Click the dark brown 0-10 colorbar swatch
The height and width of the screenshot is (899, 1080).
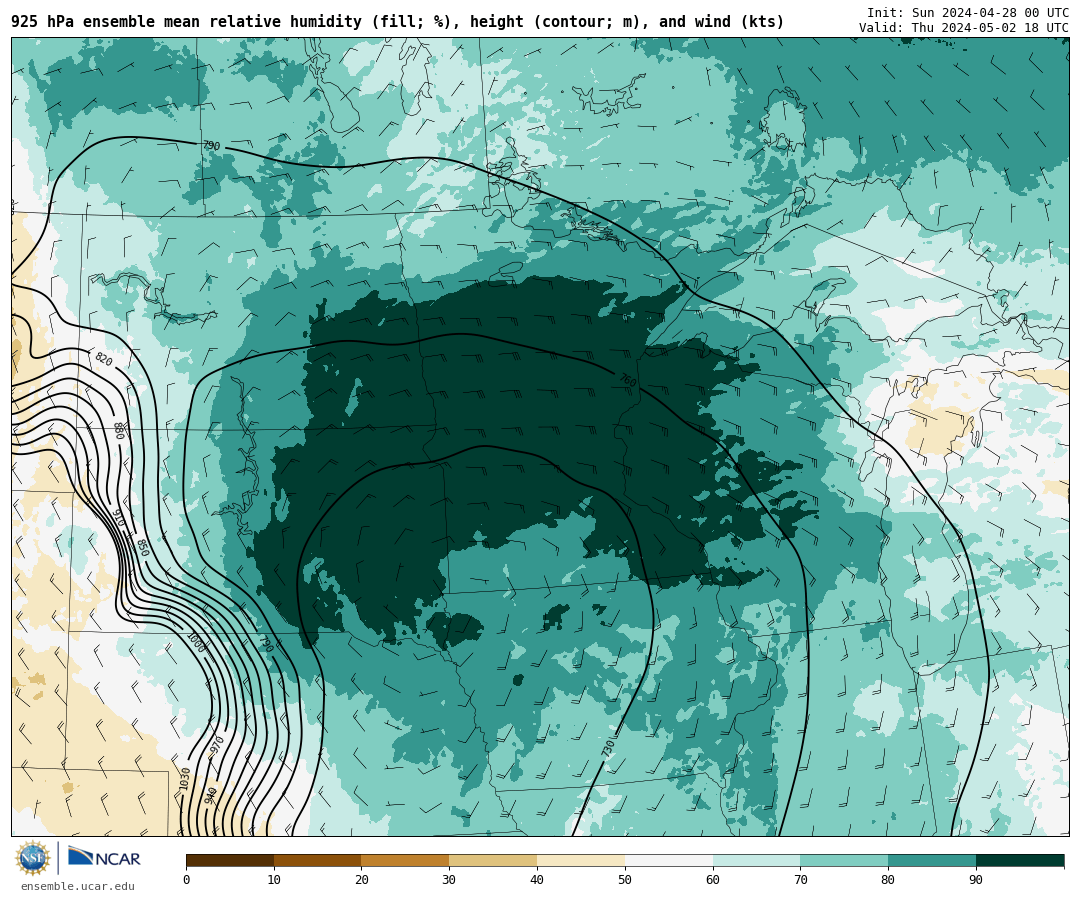[230, 860]
